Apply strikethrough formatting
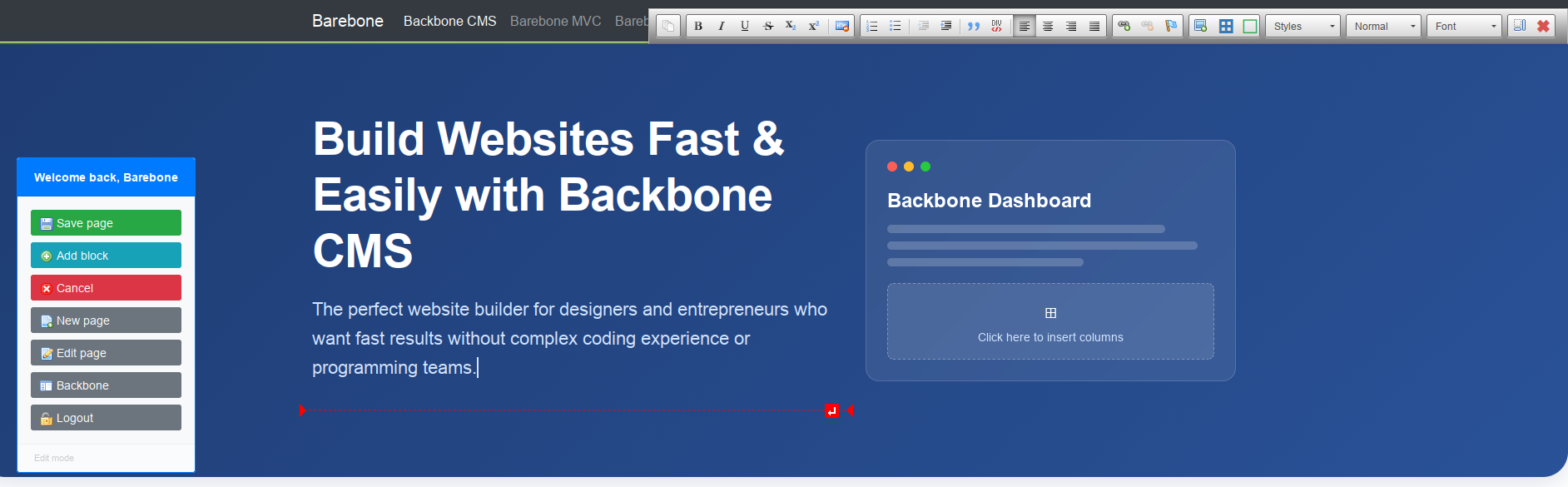1568x487 pixels. click(768, 26)
